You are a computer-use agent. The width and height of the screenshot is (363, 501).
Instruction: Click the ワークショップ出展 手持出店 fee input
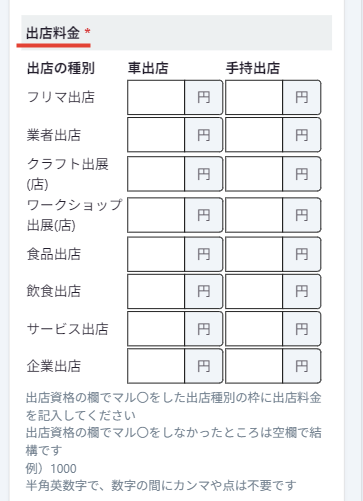(254, 215)
